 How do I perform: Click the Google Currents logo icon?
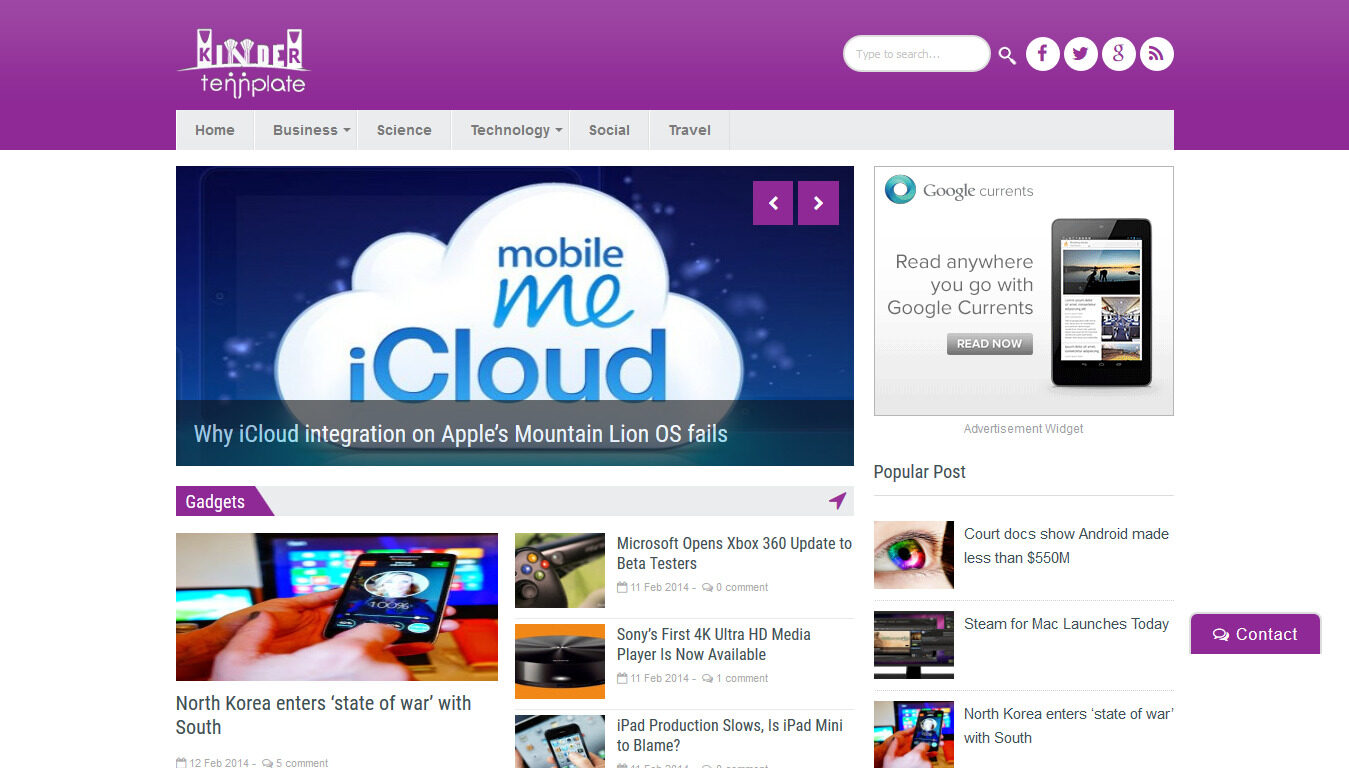click(900, 190)
